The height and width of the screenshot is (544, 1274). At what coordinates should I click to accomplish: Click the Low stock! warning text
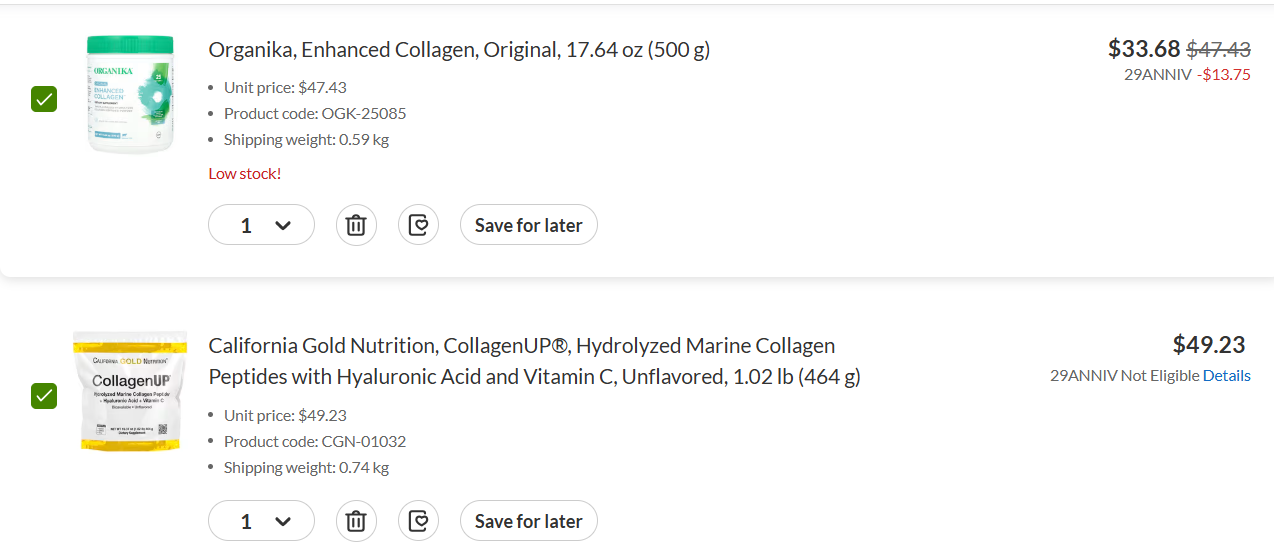[245, 173]
